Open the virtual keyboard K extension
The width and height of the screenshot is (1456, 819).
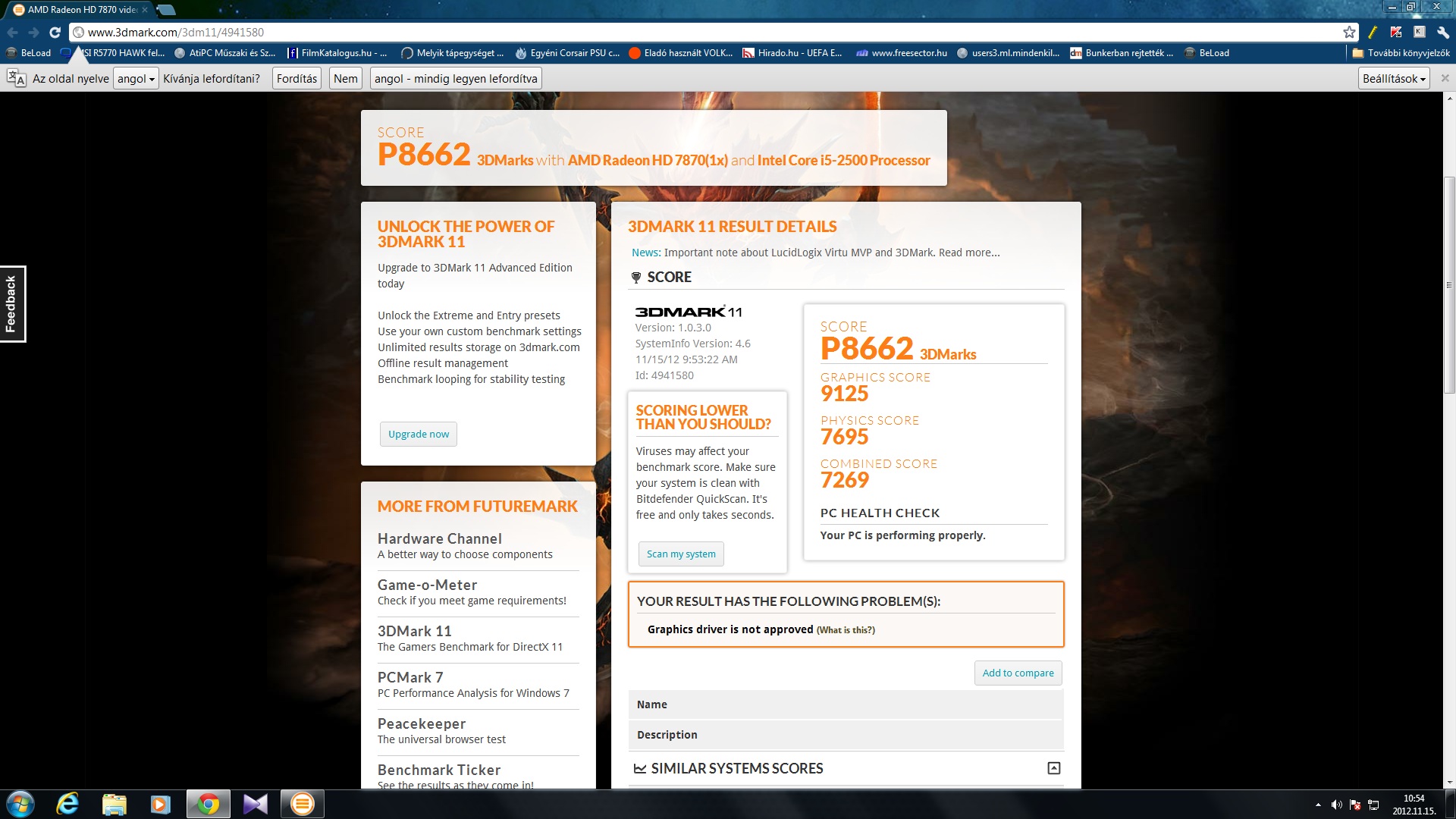1420,33
